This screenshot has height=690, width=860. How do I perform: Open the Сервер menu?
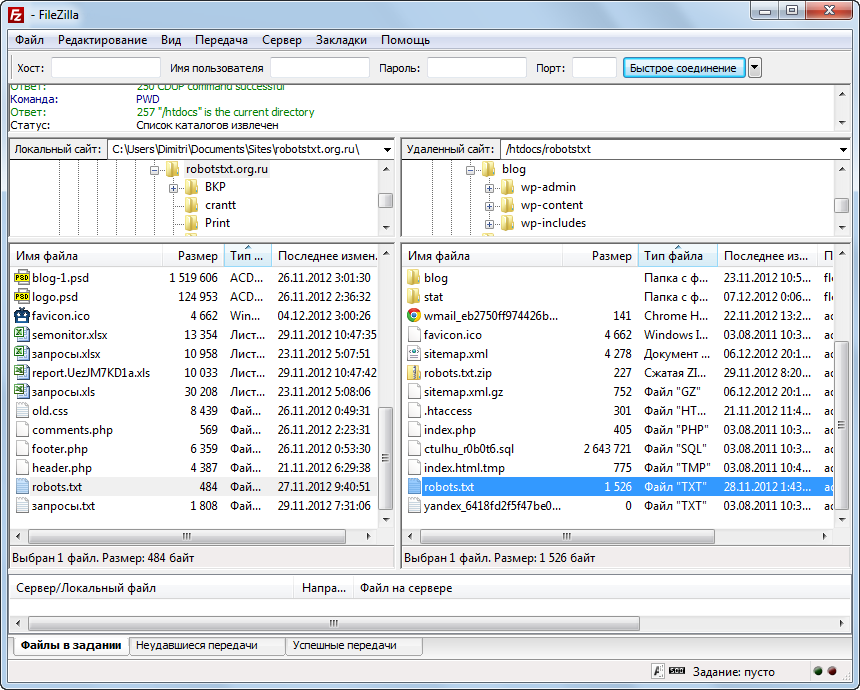pyautogui.click(x=282, y=40)
